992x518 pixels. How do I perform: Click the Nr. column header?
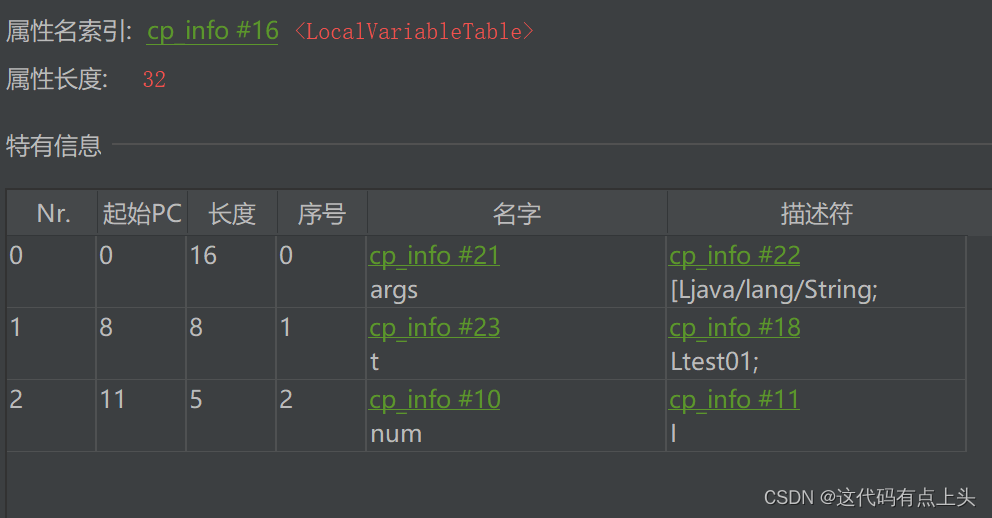tap(53, 214)
